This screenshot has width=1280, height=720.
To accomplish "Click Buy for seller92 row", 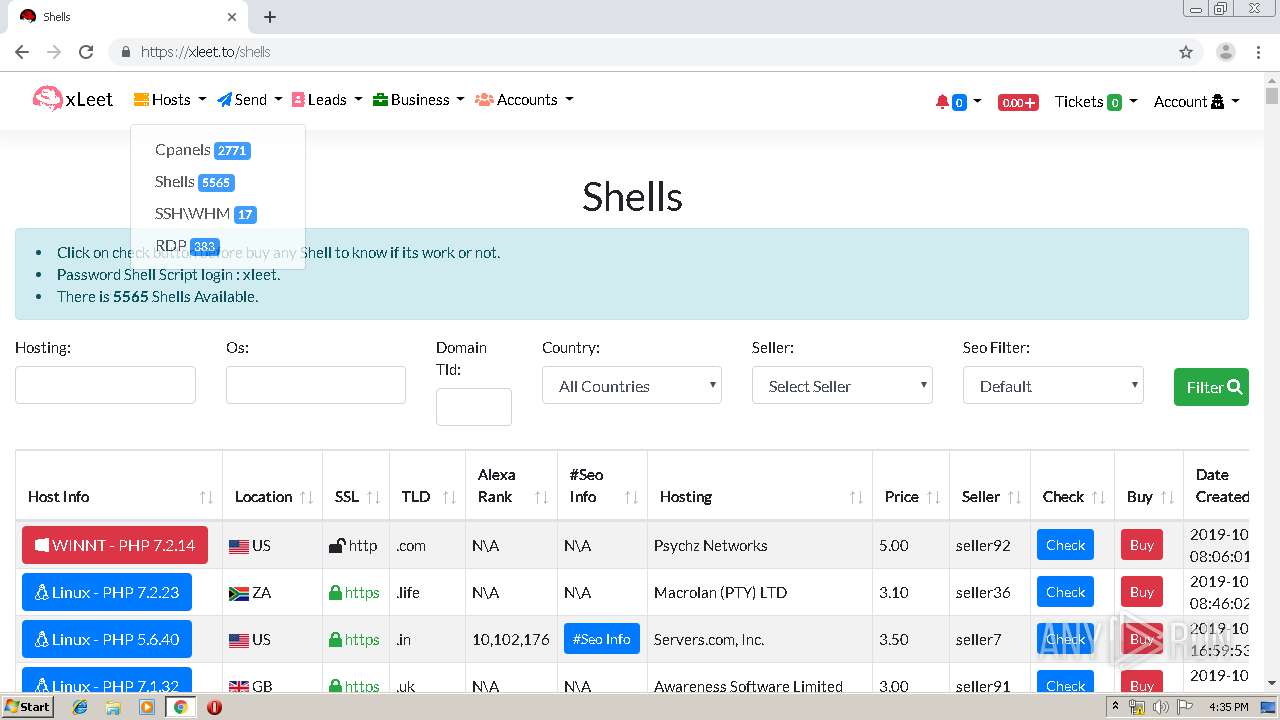I will (x=1142, y=545).
